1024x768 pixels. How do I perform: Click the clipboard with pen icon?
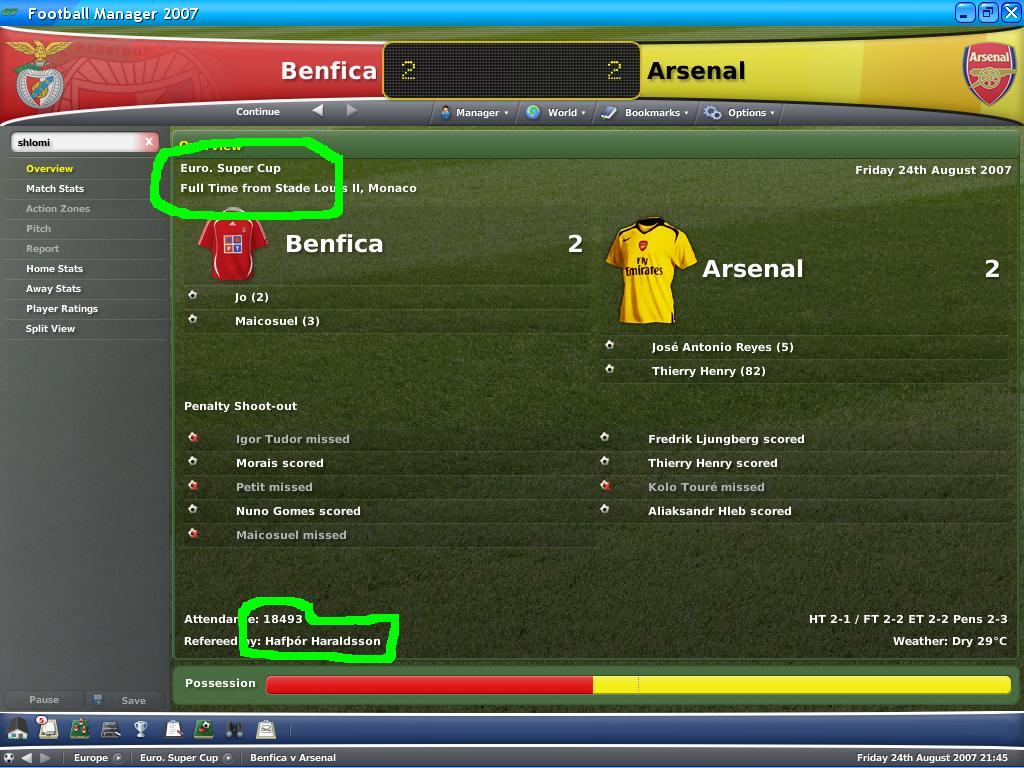pyautogui.click(x=174, y=729)
